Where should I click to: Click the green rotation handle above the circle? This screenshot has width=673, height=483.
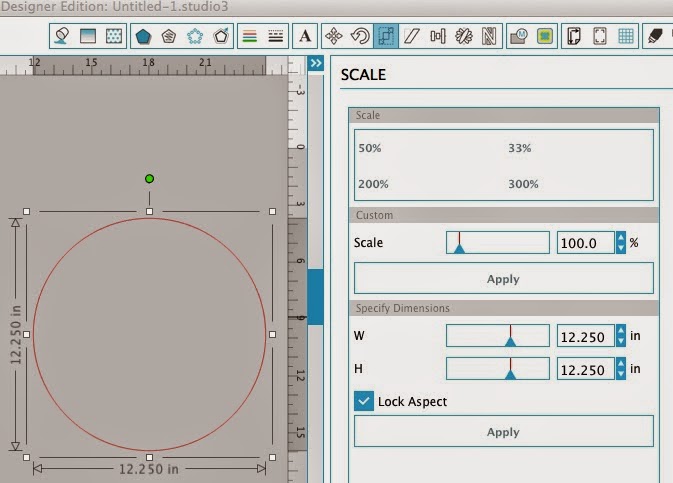click(x=149, y=179)
